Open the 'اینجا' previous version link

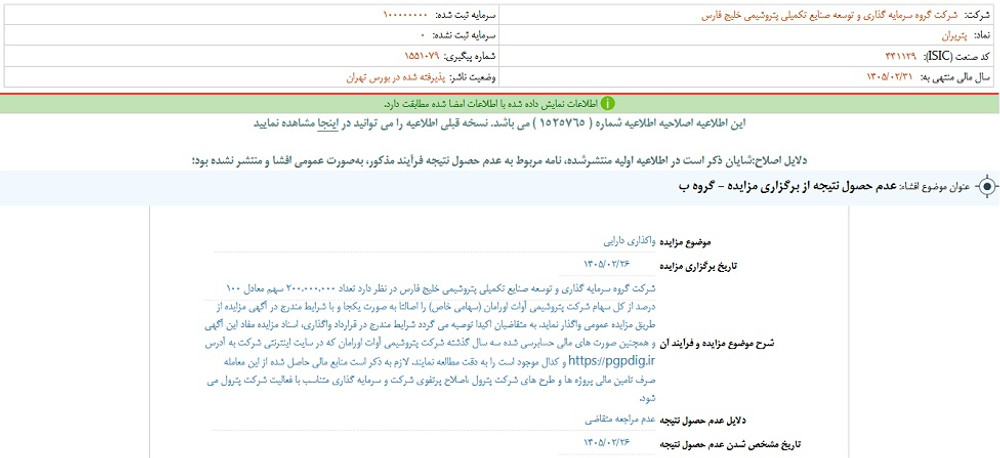pyautogui.click(x=328, y=124)
